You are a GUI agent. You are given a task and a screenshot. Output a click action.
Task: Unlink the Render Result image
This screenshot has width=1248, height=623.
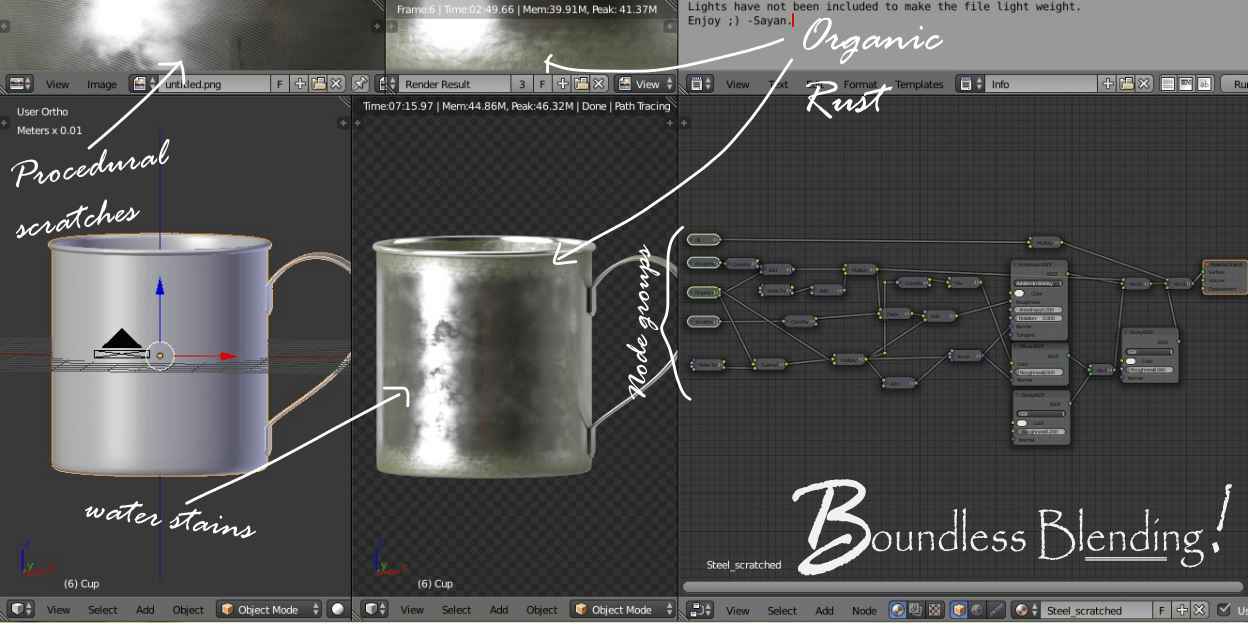[599, 84]
